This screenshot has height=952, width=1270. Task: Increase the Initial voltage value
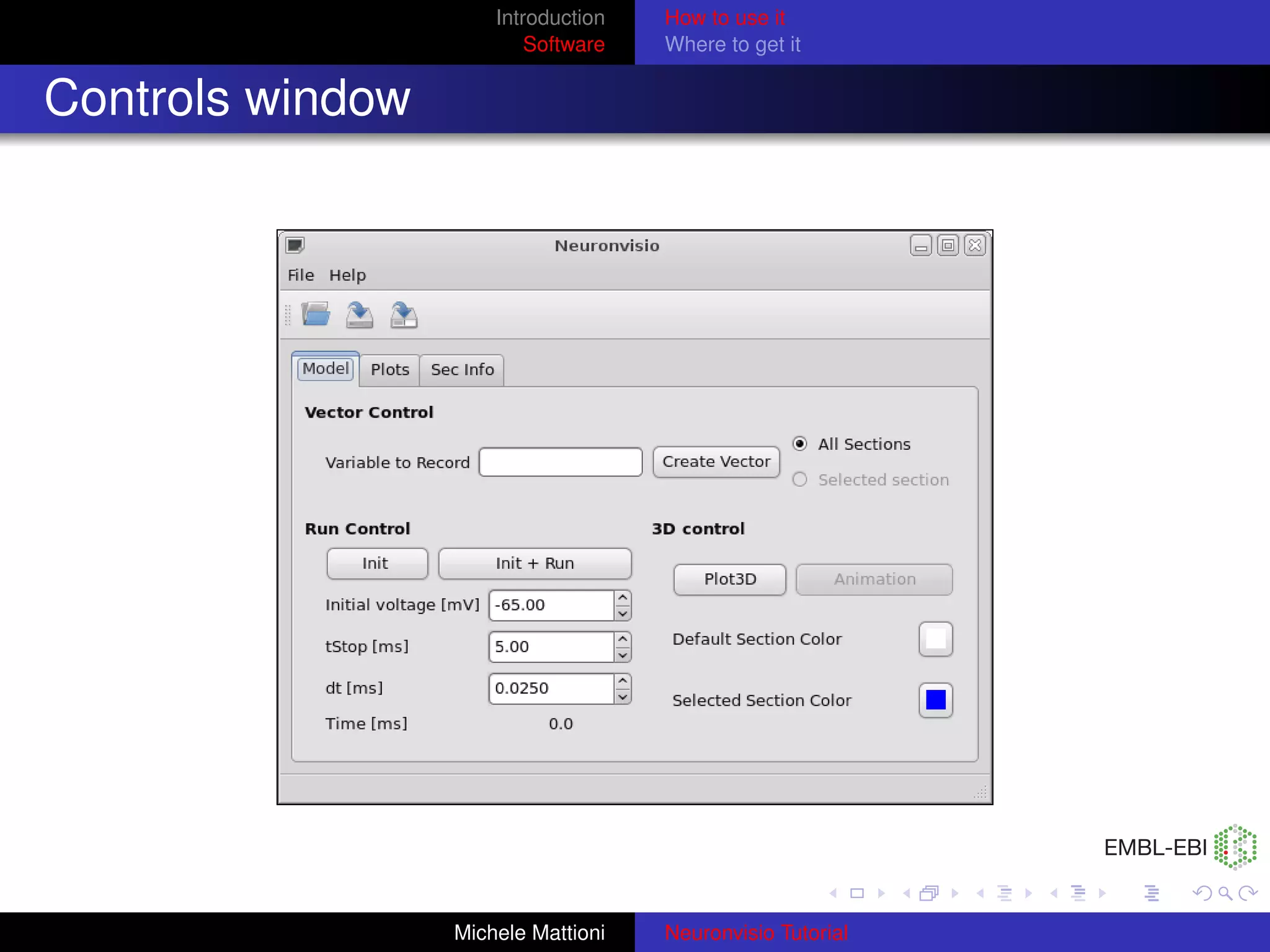(623, 597)
